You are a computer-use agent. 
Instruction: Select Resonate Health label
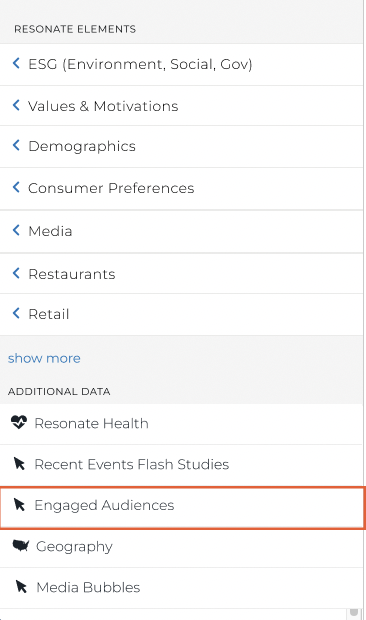91,423
